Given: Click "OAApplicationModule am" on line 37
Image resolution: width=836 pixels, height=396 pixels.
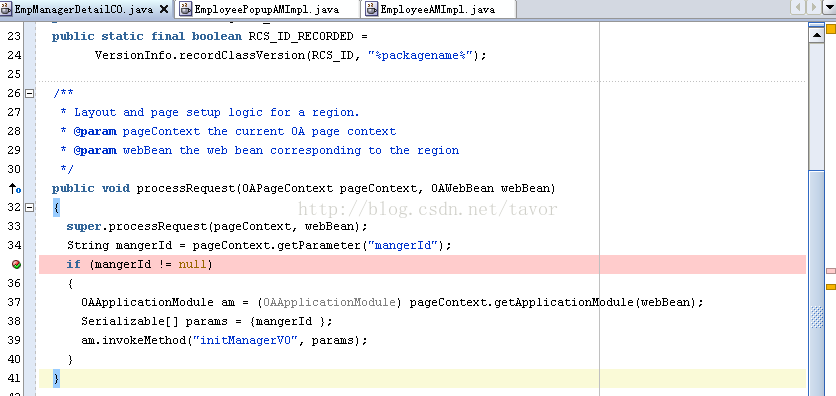Looking at the screenshot, I should (158, 302).
